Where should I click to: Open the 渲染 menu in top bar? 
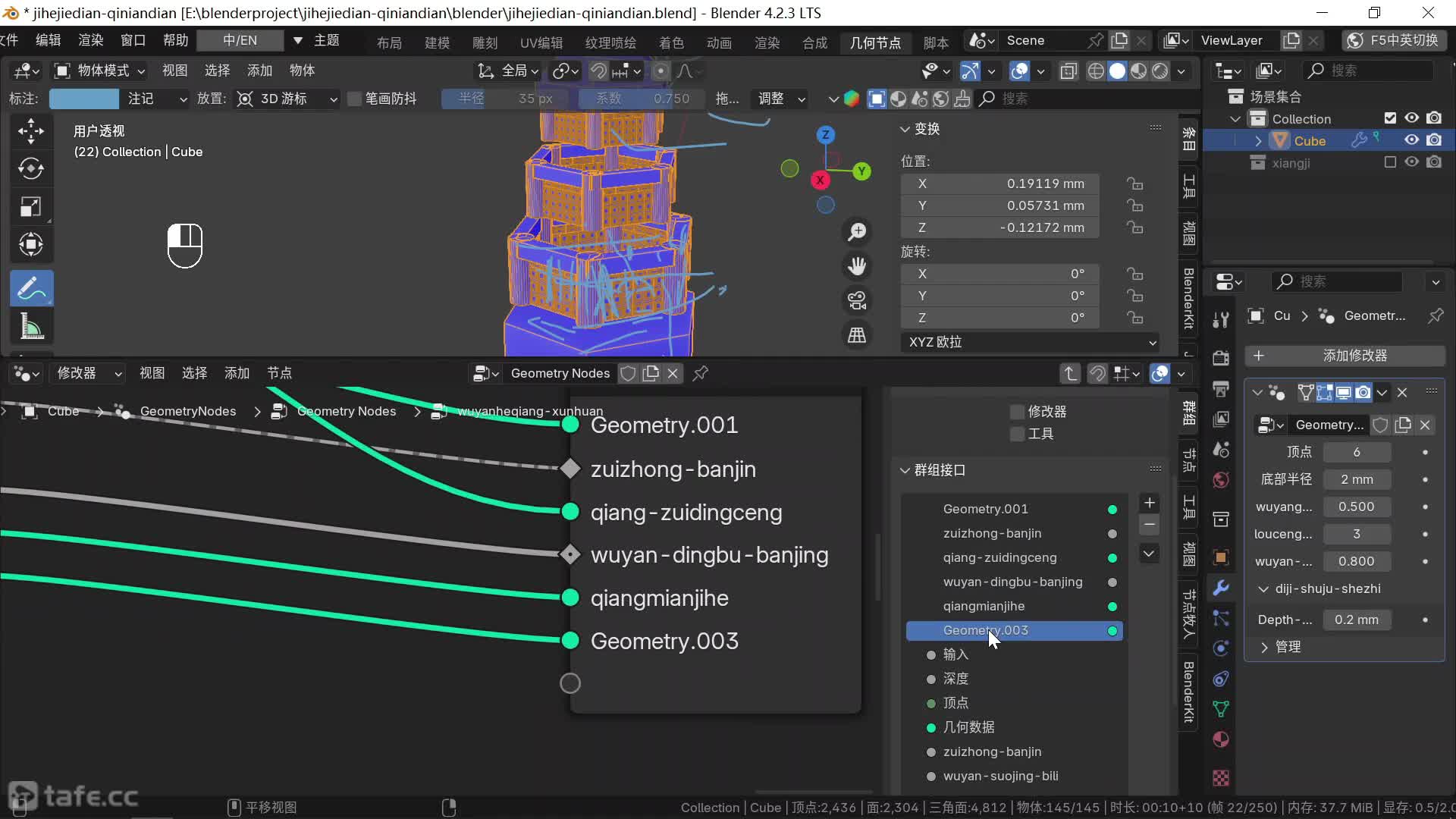point(90,40)
